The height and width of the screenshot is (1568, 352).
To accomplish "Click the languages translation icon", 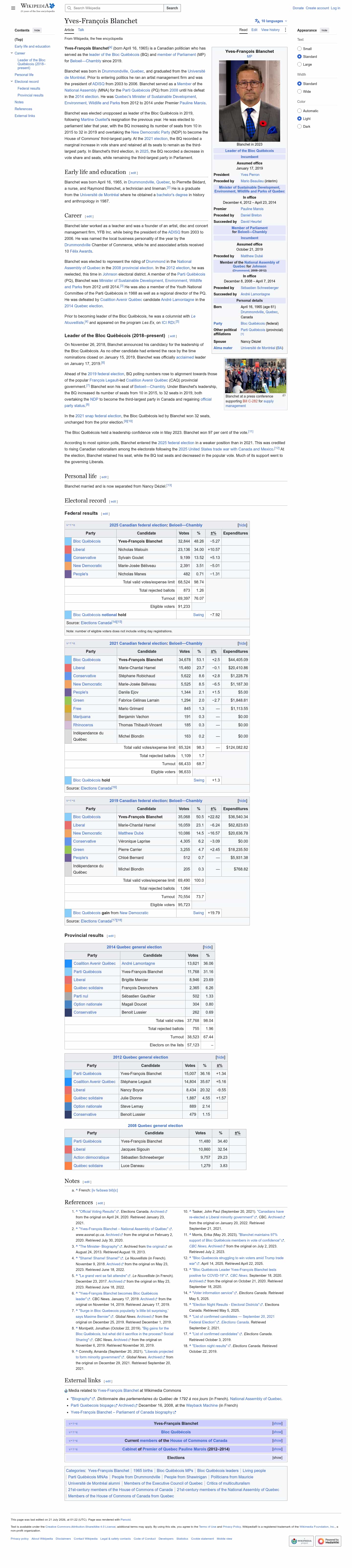I will coord(257,21).
